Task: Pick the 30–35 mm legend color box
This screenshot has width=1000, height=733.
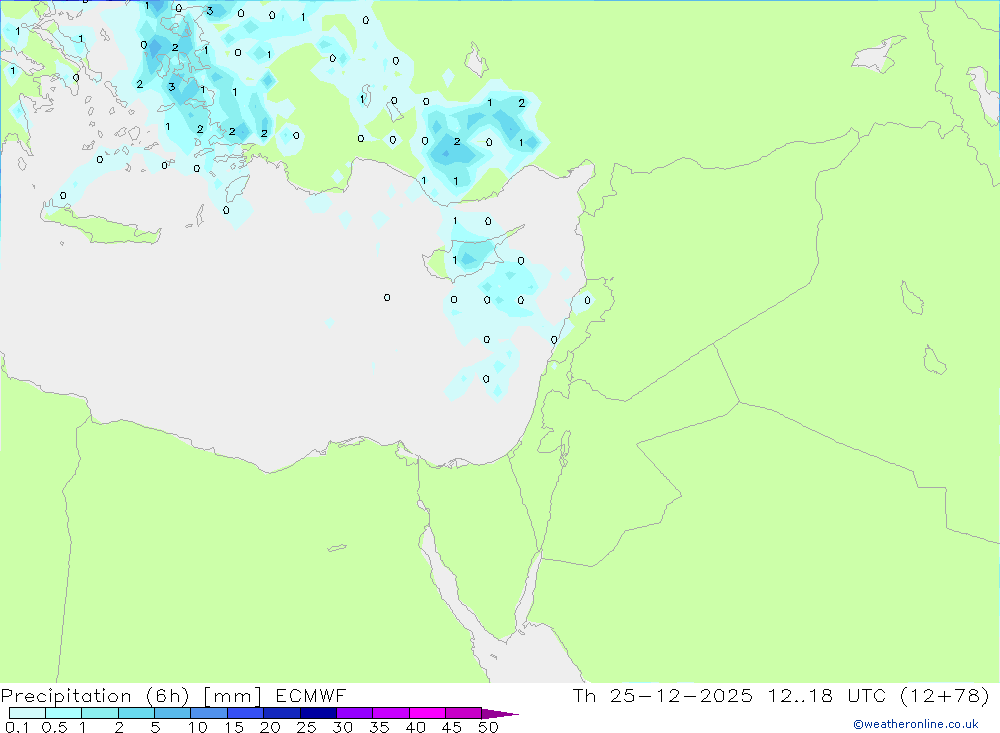Action: (x=355, y=713)
